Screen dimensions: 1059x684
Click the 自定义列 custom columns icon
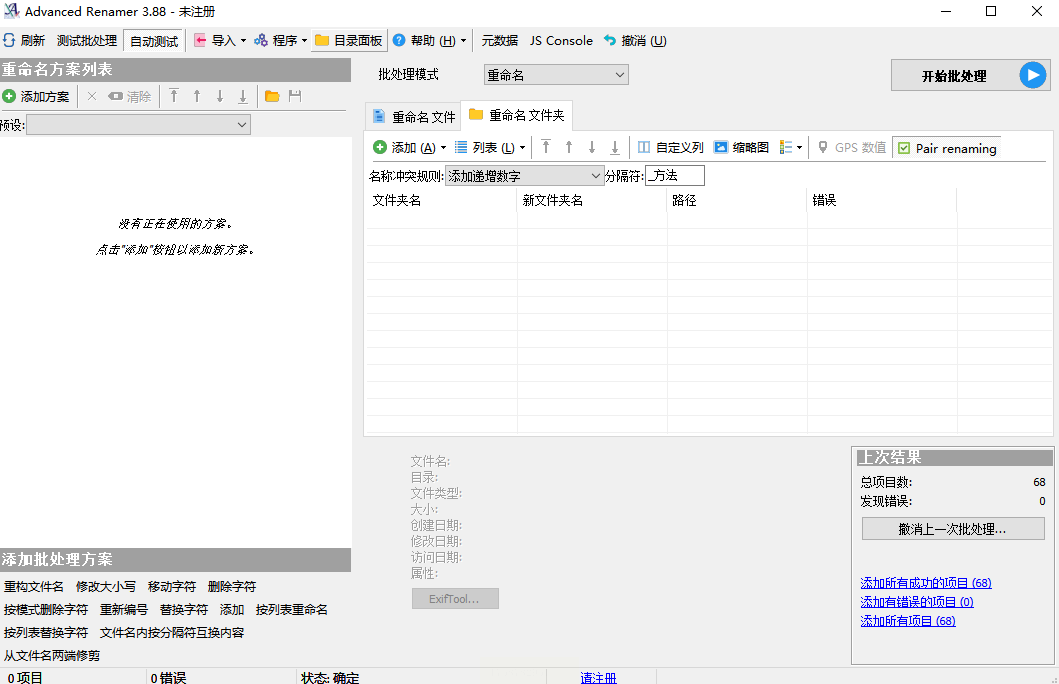tap(644, 148)
